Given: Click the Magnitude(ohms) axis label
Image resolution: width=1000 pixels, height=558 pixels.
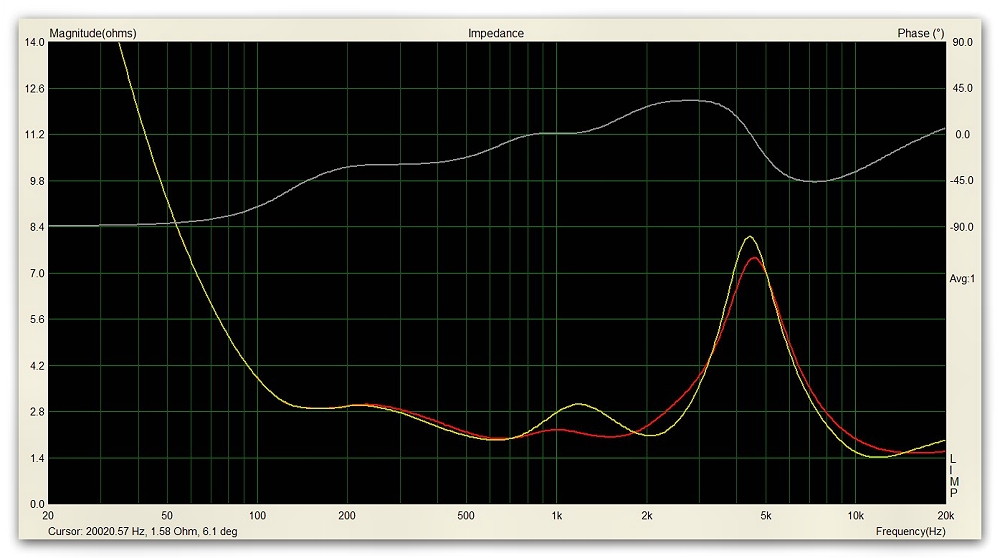Looking at the screenshot, I should [x=93, y=33].
